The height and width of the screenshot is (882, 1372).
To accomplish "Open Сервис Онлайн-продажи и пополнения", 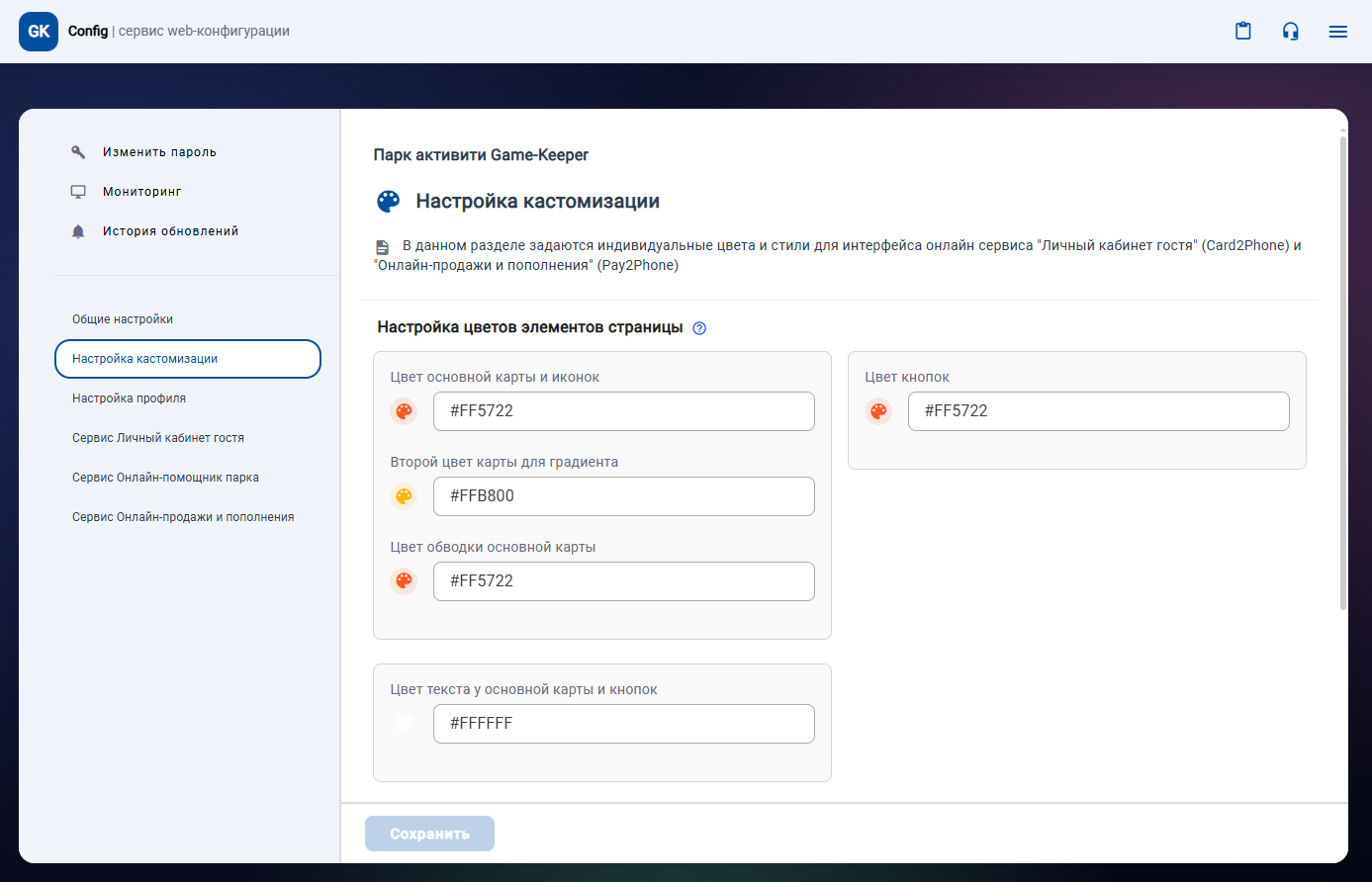I will coord(183,517).
